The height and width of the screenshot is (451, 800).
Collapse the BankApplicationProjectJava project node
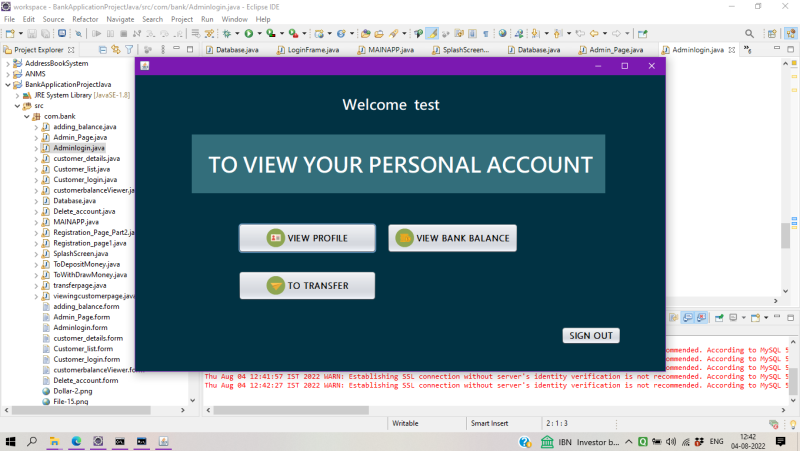(x=8, y=85)
